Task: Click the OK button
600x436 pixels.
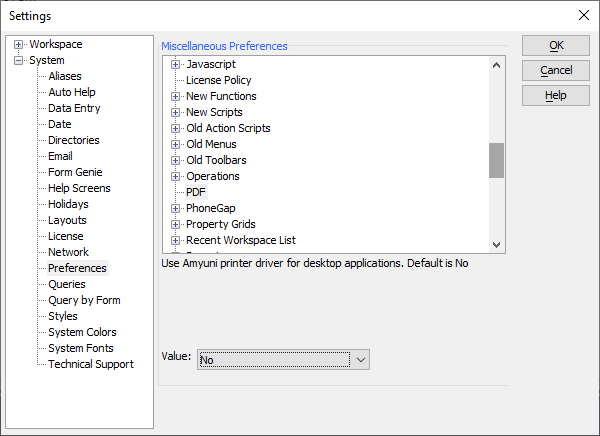Action: pyautogui.click(x=556, y=46)
